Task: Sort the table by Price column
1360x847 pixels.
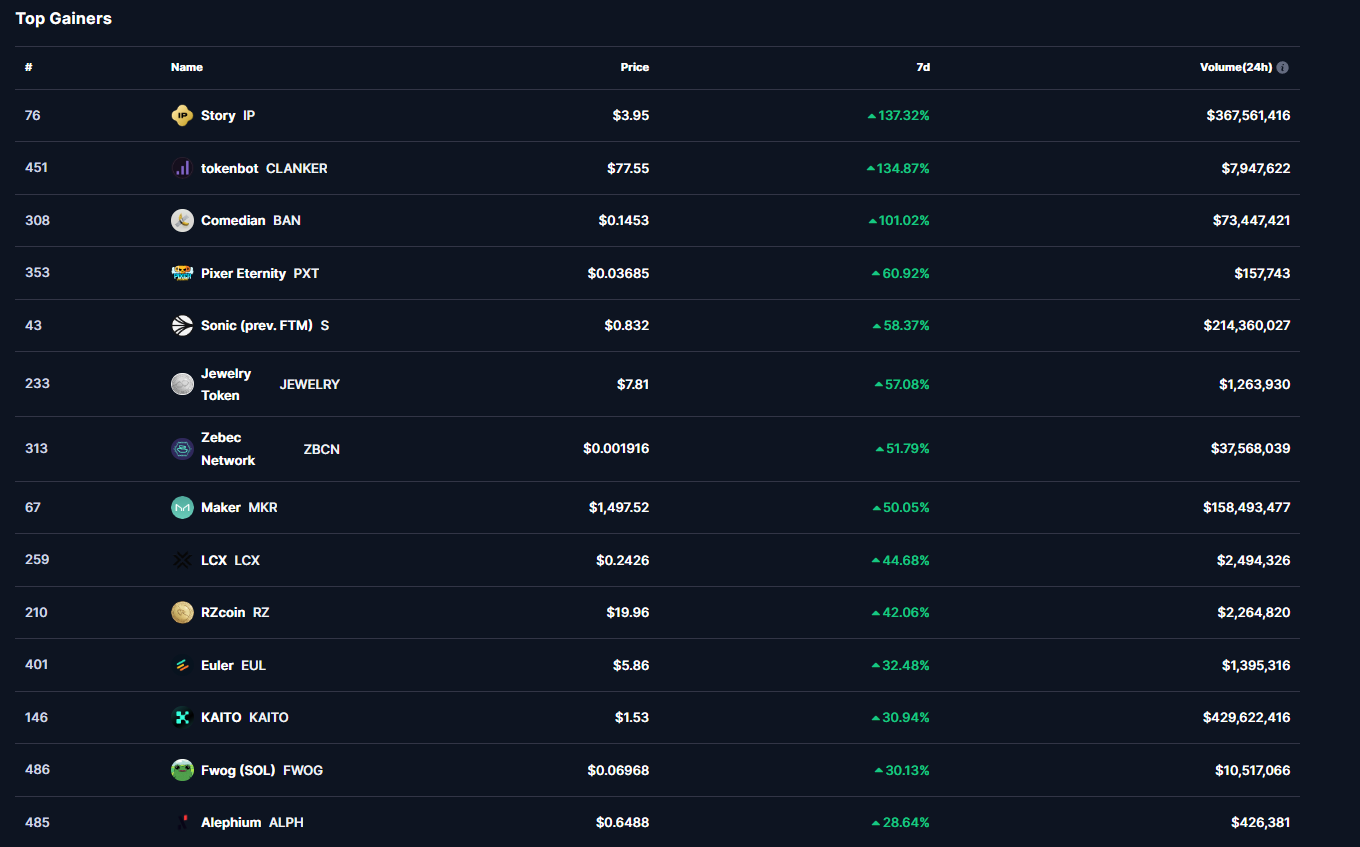Action: pyautogui.click(x=635, y=68)
